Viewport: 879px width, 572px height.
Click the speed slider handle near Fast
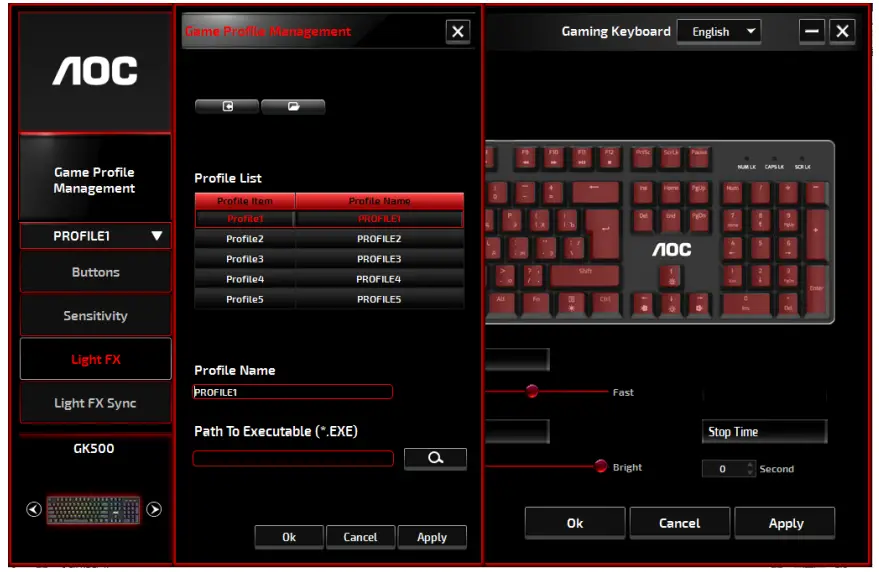tap(532, 391)
